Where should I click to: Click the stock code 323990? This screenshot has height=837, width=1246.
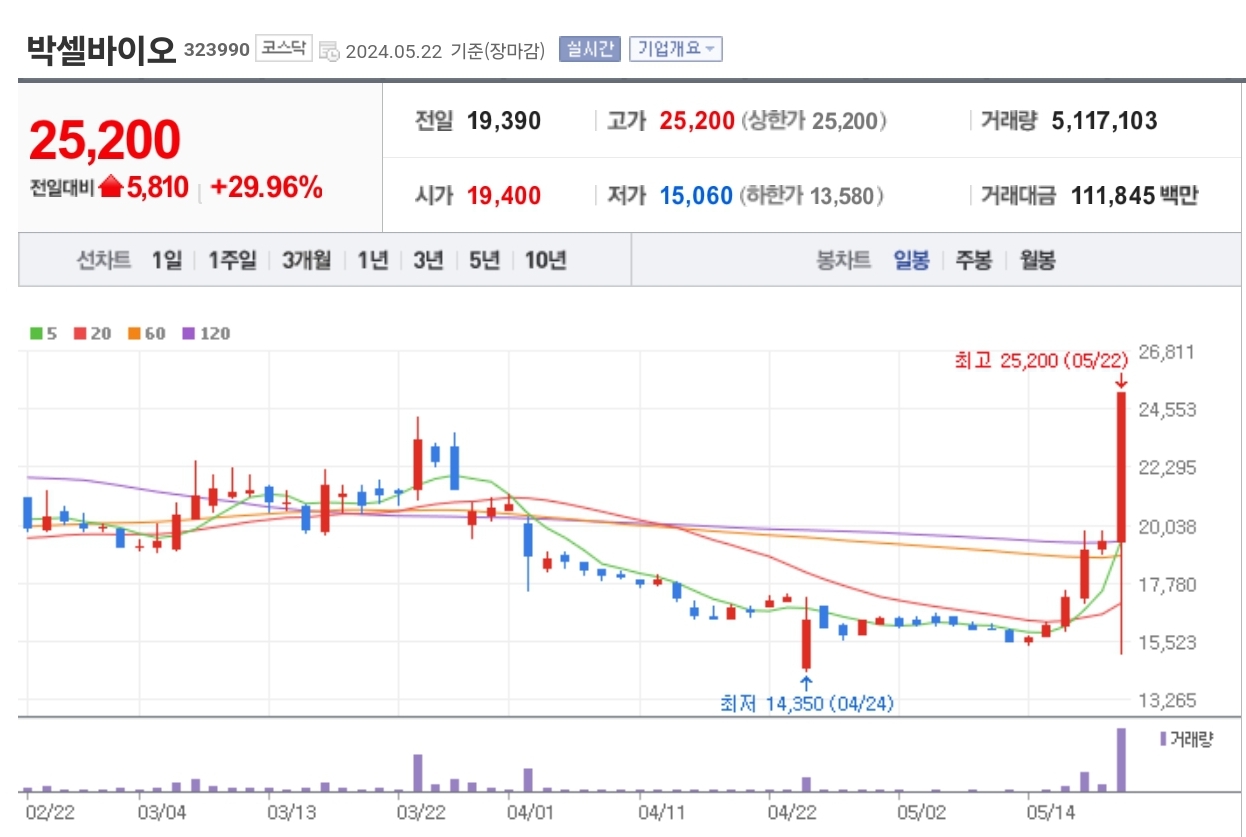(x=217, y=49)
